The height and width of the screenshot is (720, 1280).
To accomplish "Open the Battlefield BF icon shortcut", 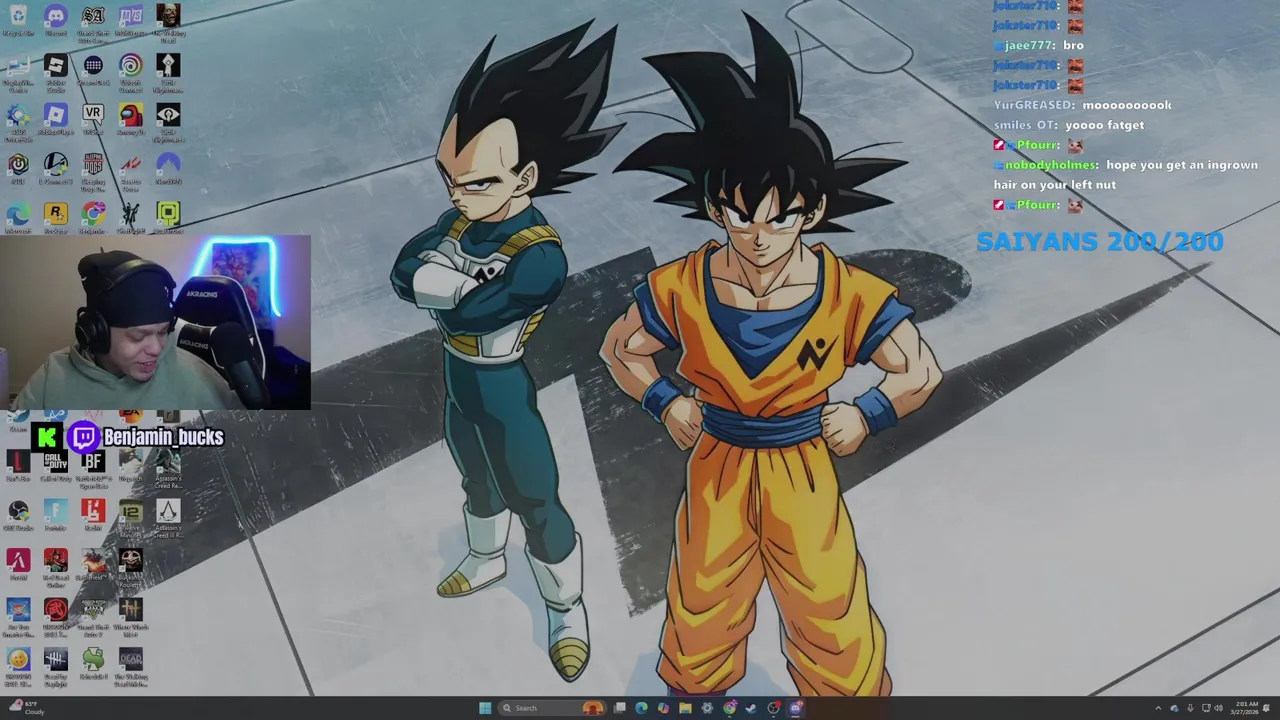I will [x=93, y=468].
